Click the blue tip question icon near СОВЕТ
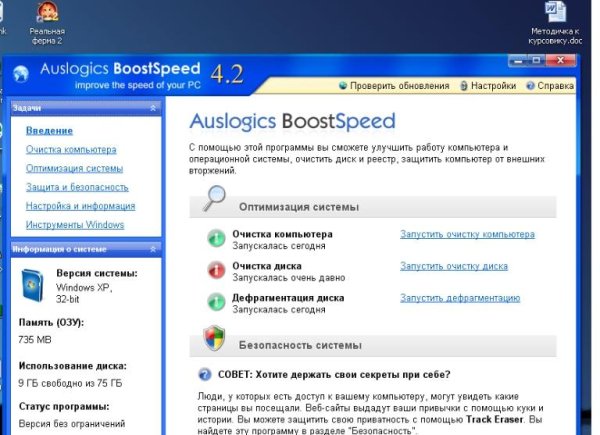Viewport: 600px width, 435px height. pos(205,374)
